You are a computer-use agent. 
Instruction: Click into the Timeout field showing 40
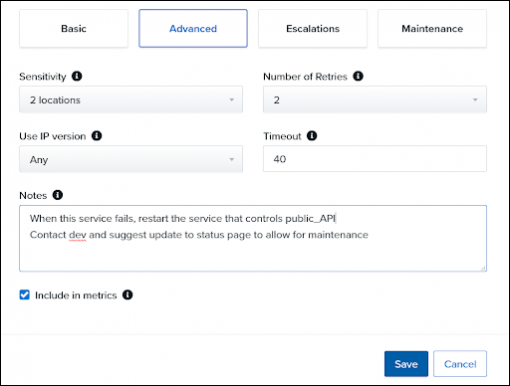pos(375,159)
